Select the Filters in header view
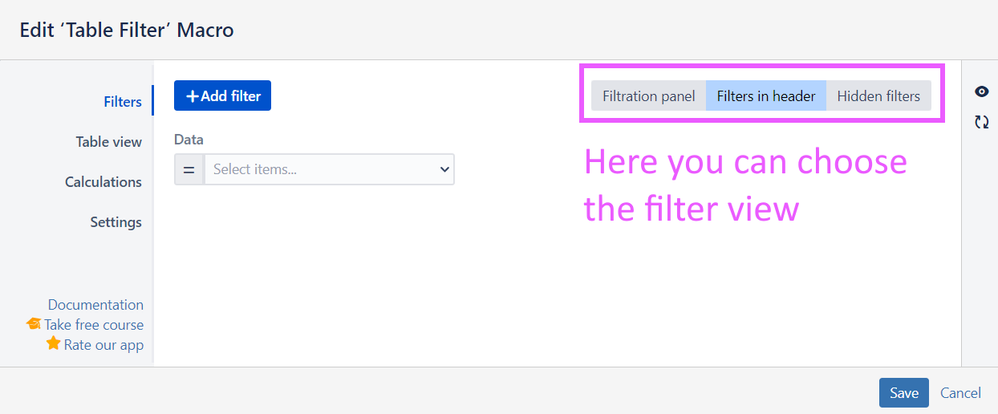998x414 pixels. (x=766, y=96)
